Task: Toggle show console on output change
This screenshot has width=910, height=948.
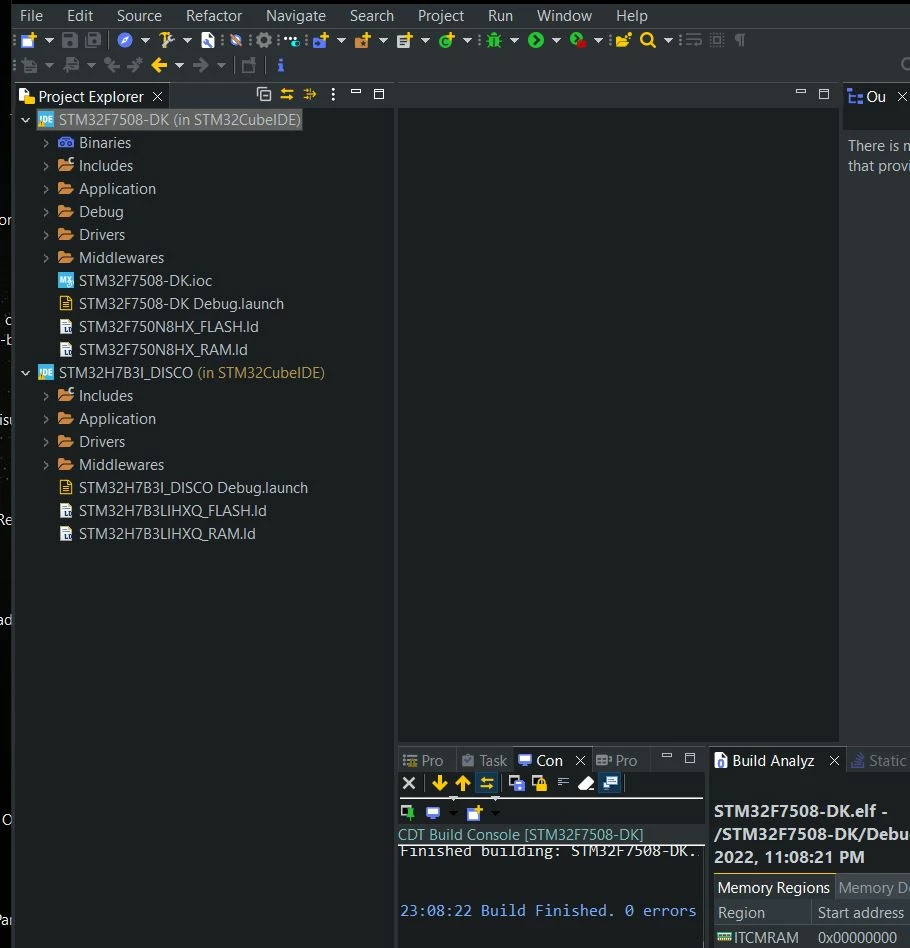Action: pos(611,783)
